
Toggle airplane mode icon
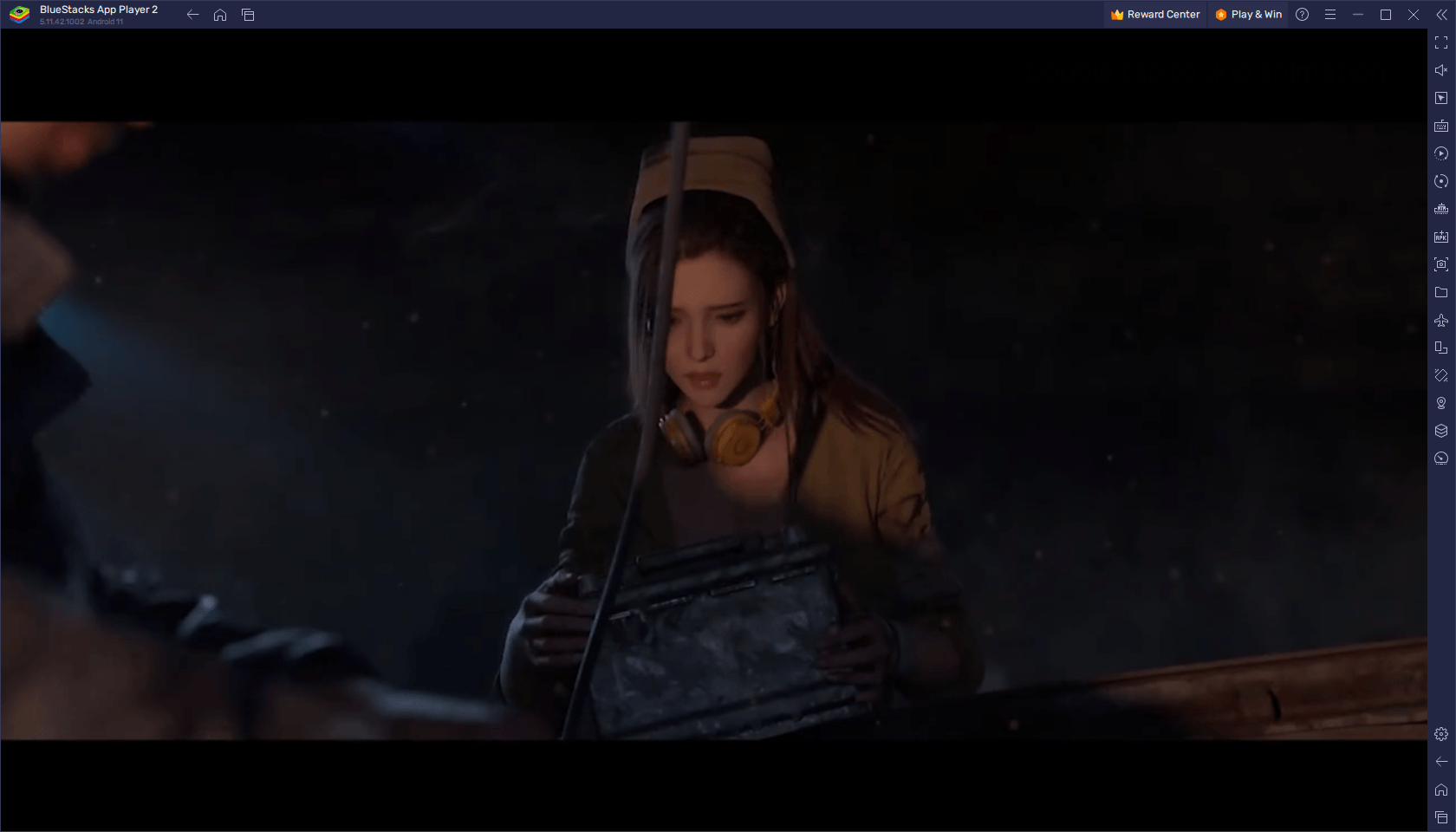click(1441, 320)
